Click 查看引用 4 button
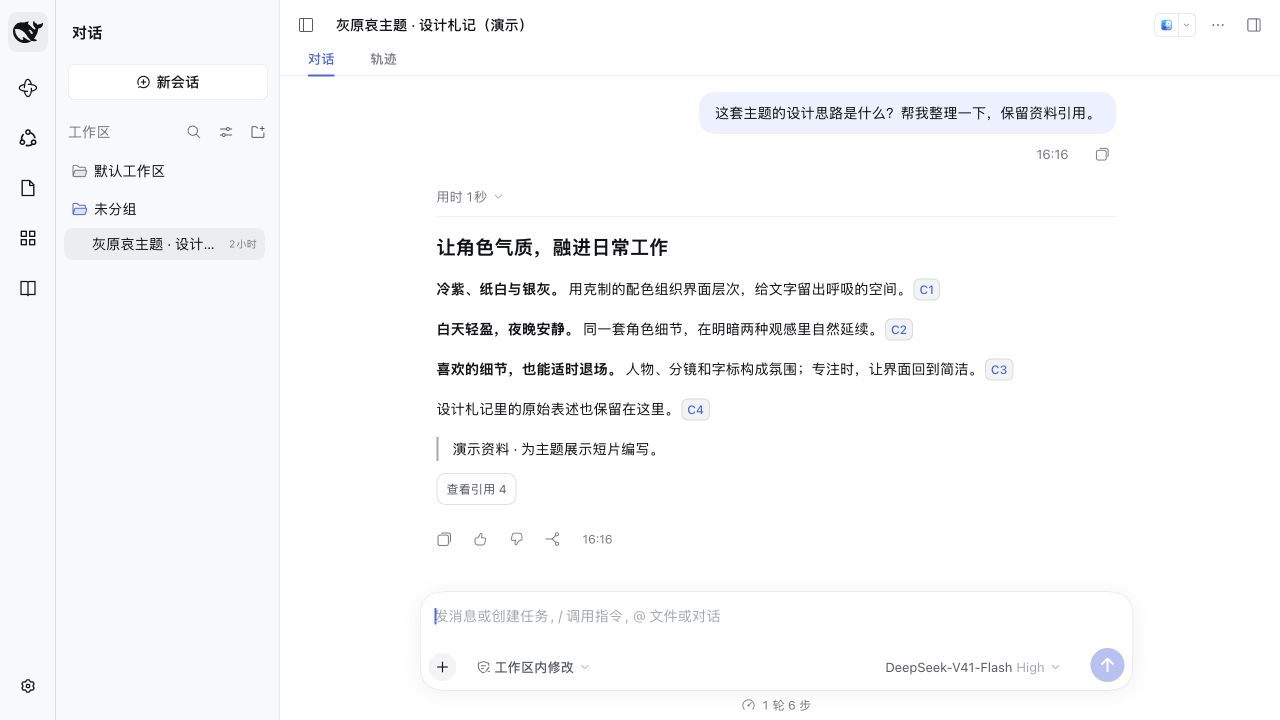1280x720 pixels. 476,489
